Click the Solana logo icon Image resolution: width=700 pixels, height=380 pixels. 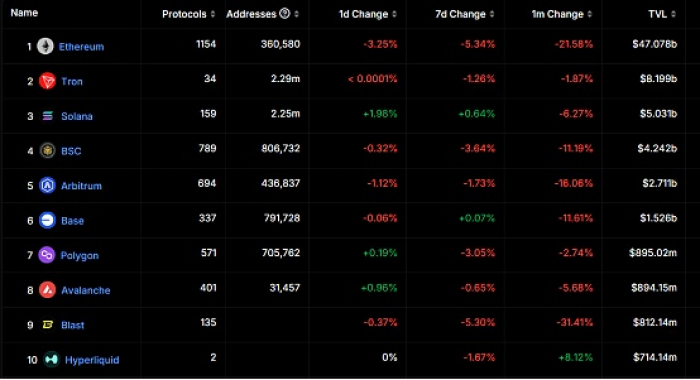47,116
